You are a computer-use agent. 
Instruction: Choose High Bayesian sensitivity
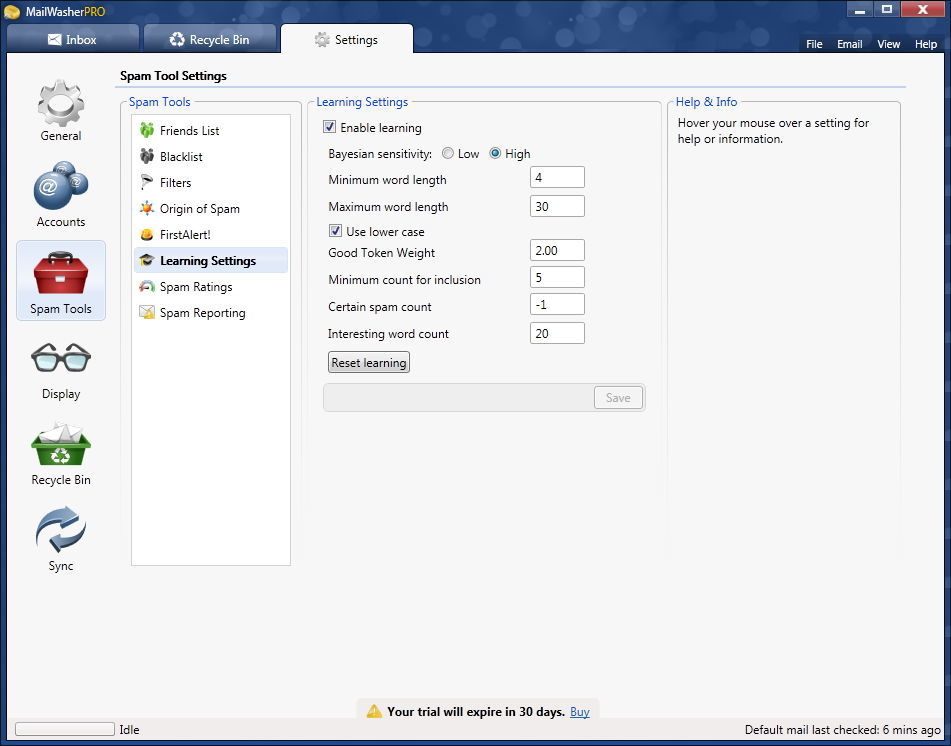pos(495,154)
